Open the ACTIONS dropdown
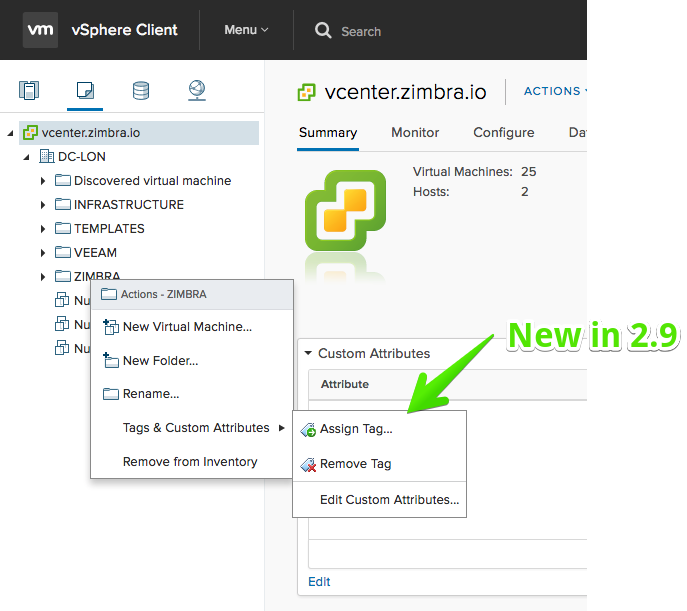Image resolution: width=687 pixels, height=611 pixels. (x=555, y=91)
